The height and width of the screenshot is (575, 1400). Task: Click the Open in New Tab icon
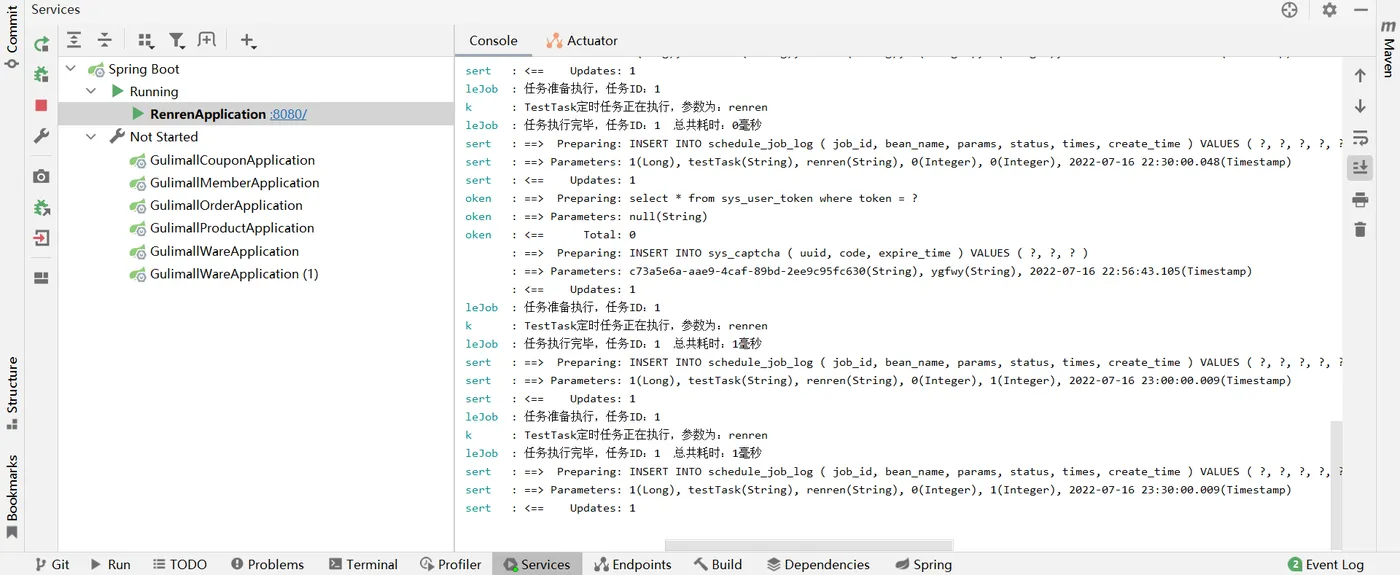207,40
